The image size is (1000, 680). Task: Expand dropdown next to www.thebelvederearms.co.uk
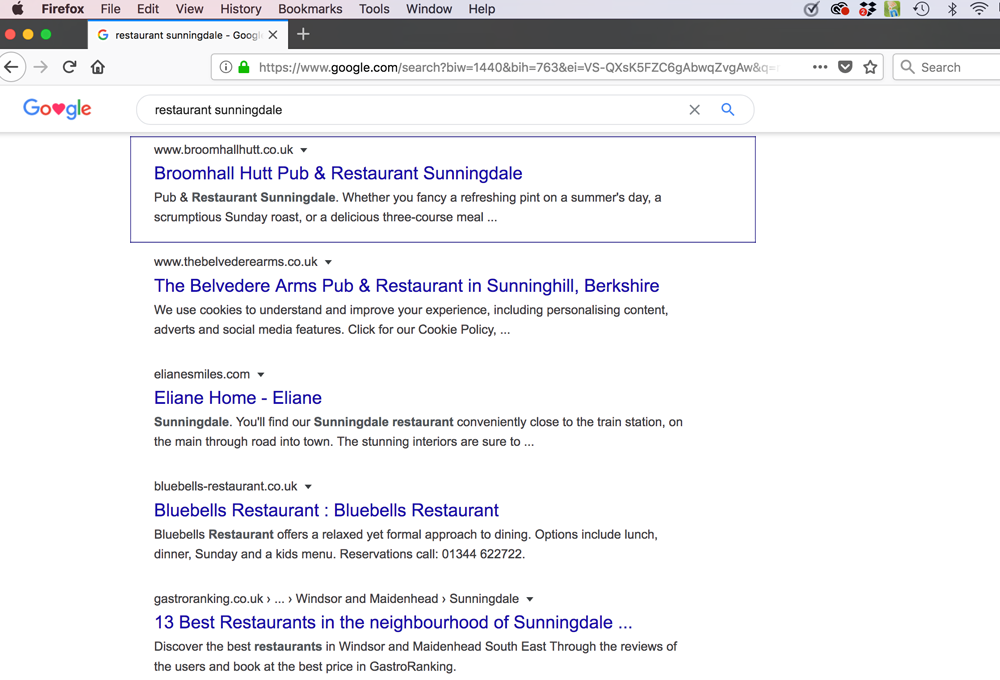328,262
